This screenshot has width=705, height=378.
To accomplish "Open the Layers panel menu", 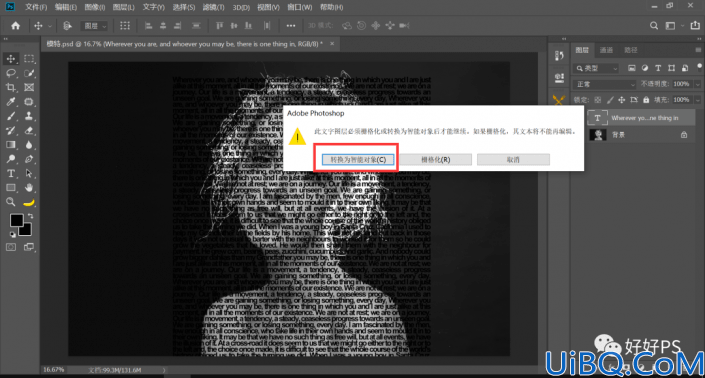I will pos(698,50).
